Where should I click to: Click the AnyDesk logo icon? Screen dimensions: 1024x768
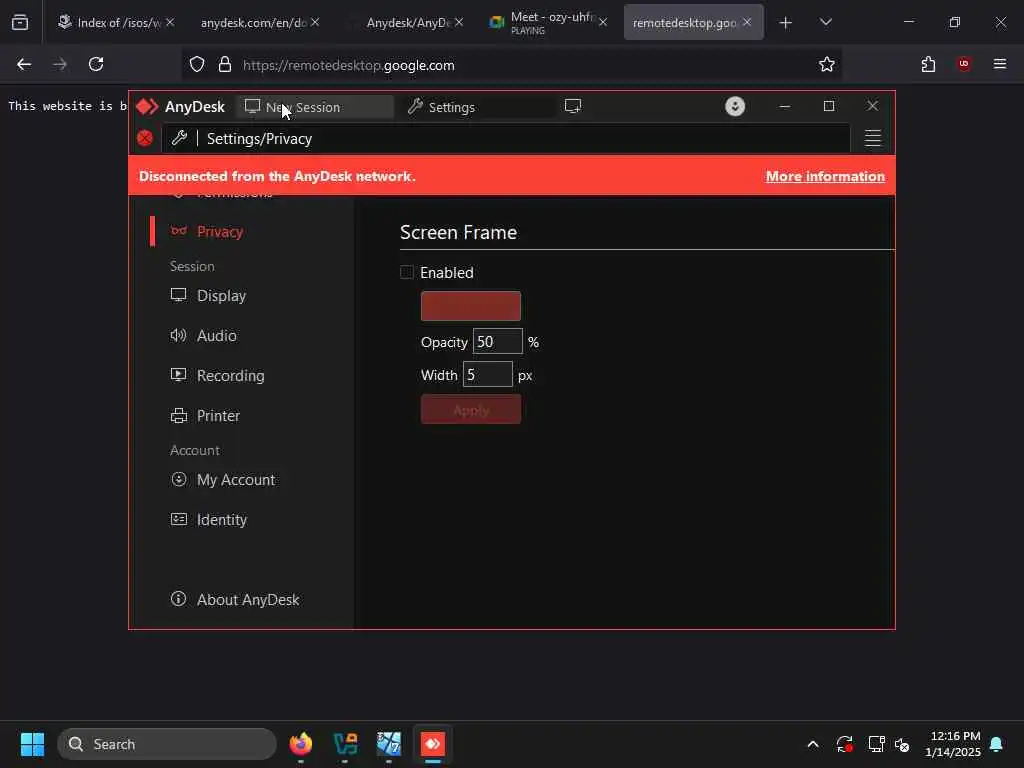[148, 106]
